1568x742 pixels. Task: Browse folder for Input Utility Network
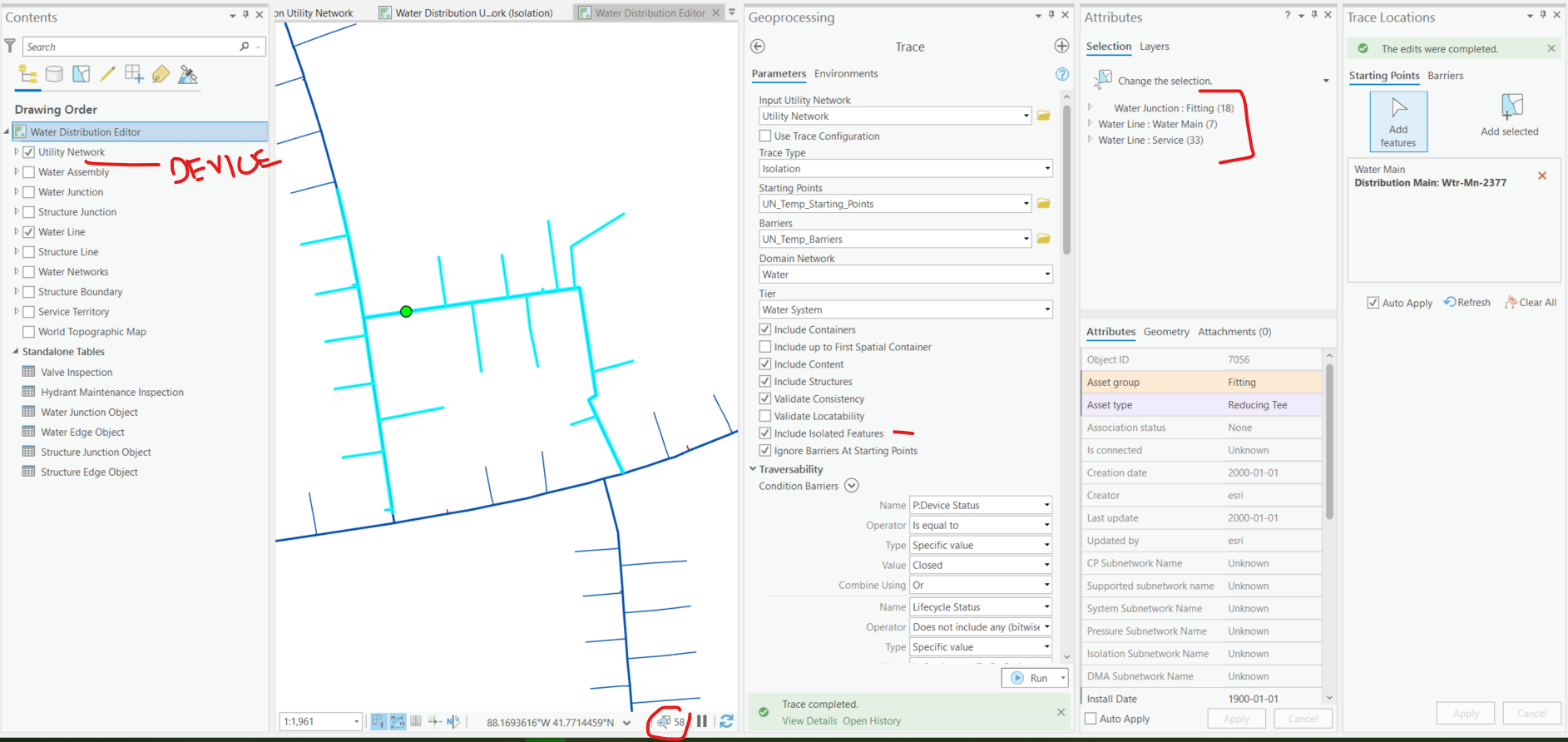1044,116
